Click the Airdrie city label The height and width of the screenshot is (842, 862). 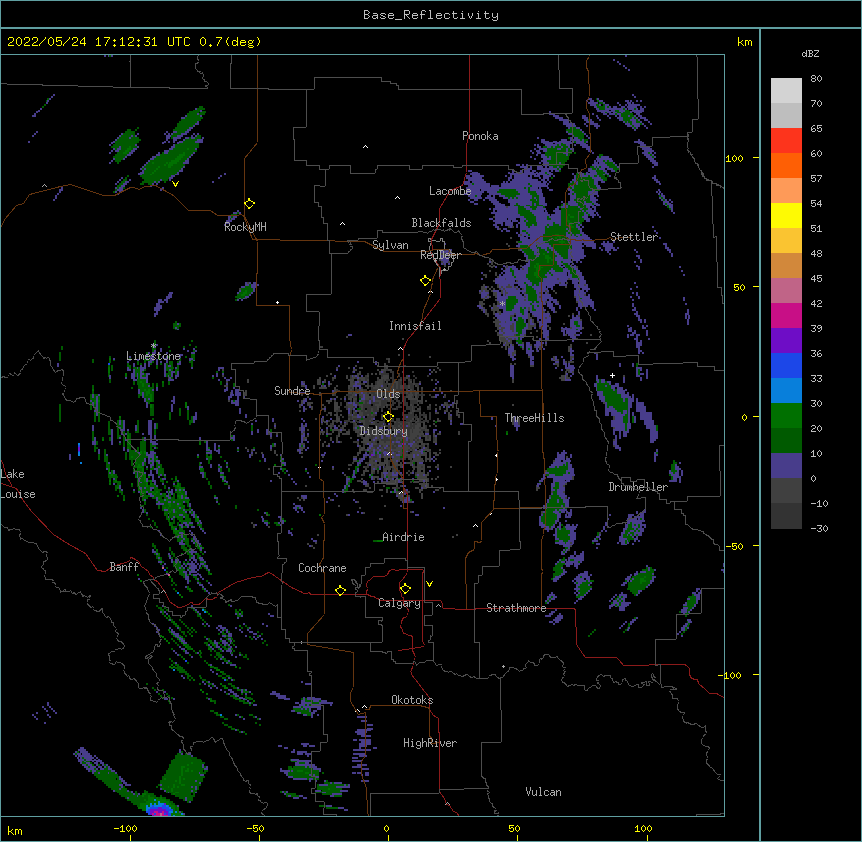click(x=403, y=537)
